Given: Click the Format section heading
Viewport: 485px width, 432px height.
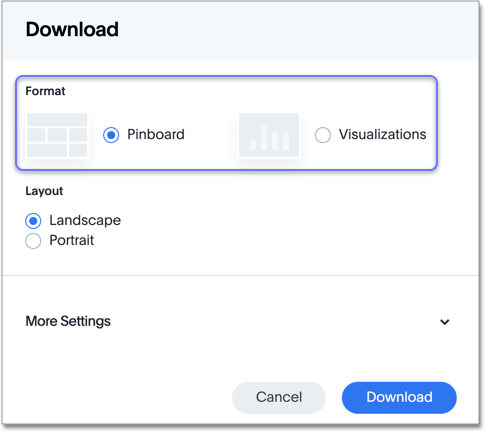Looking at the screenshot, I should tap(45, 91).
